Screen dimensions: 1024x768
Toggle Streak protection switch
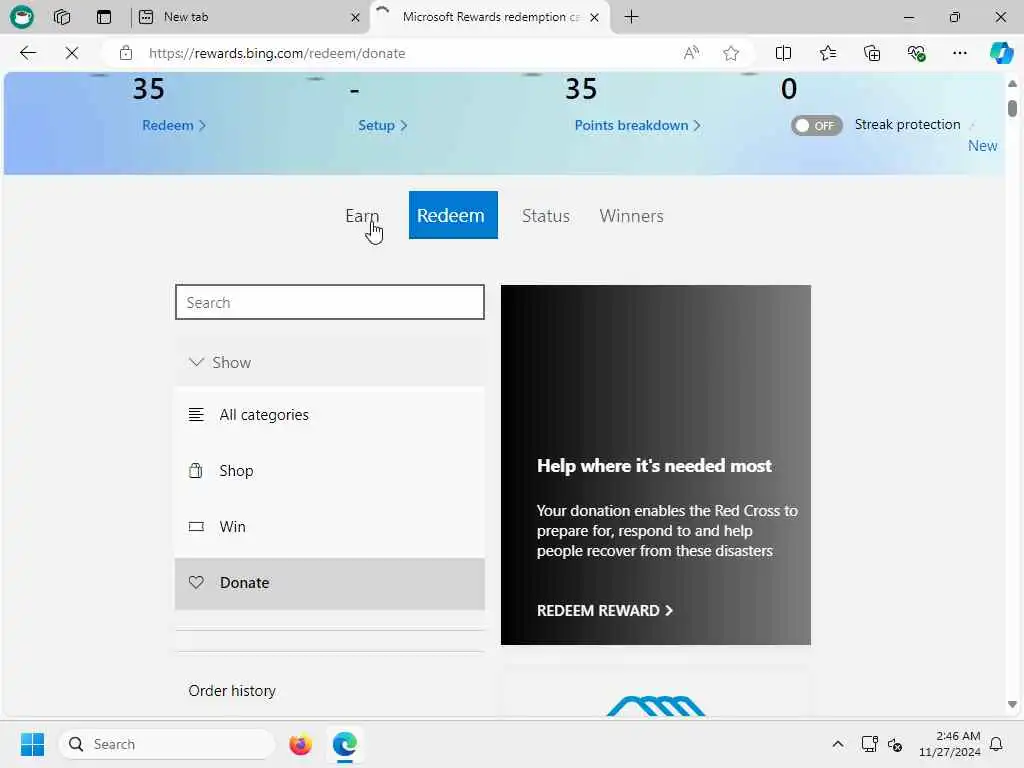[x=816, y=125]
